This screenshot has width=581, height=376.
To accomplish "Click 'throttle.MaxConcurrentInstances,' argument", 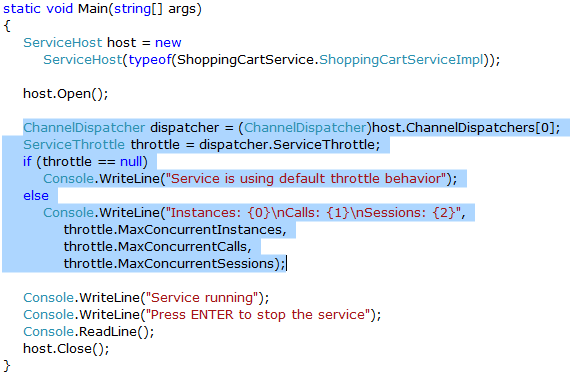I will [x=175, y=230].
